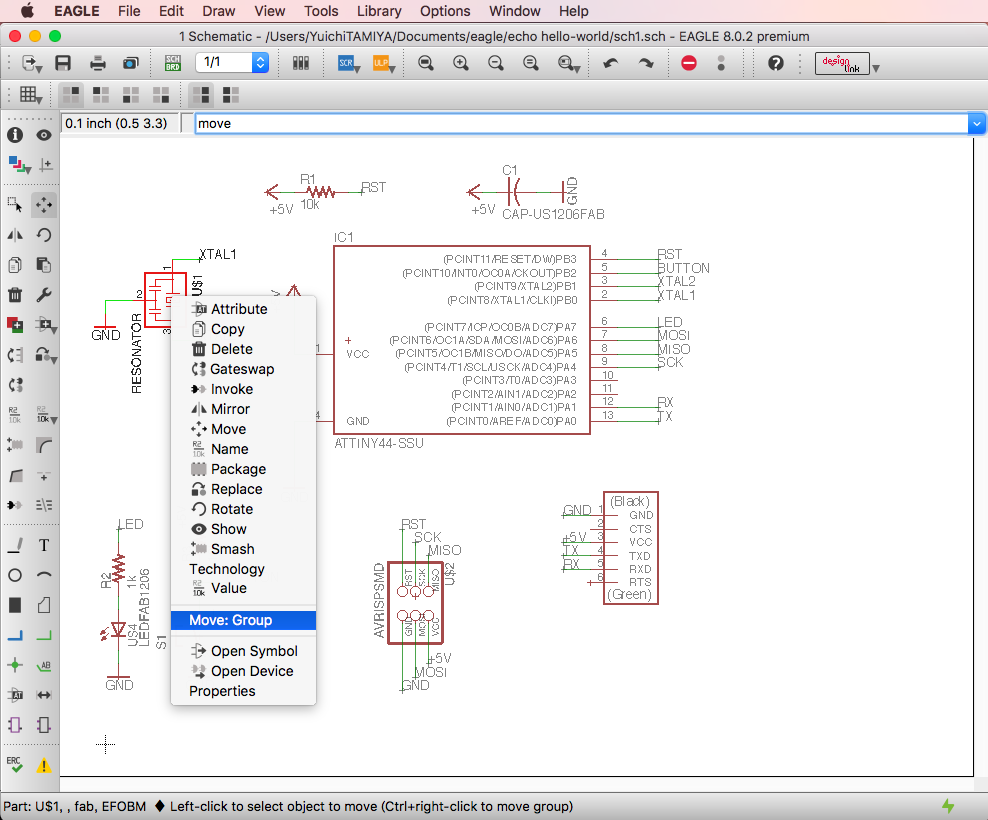
Task: Select the Show (eye) tool
Action: [x=43, y=135]
